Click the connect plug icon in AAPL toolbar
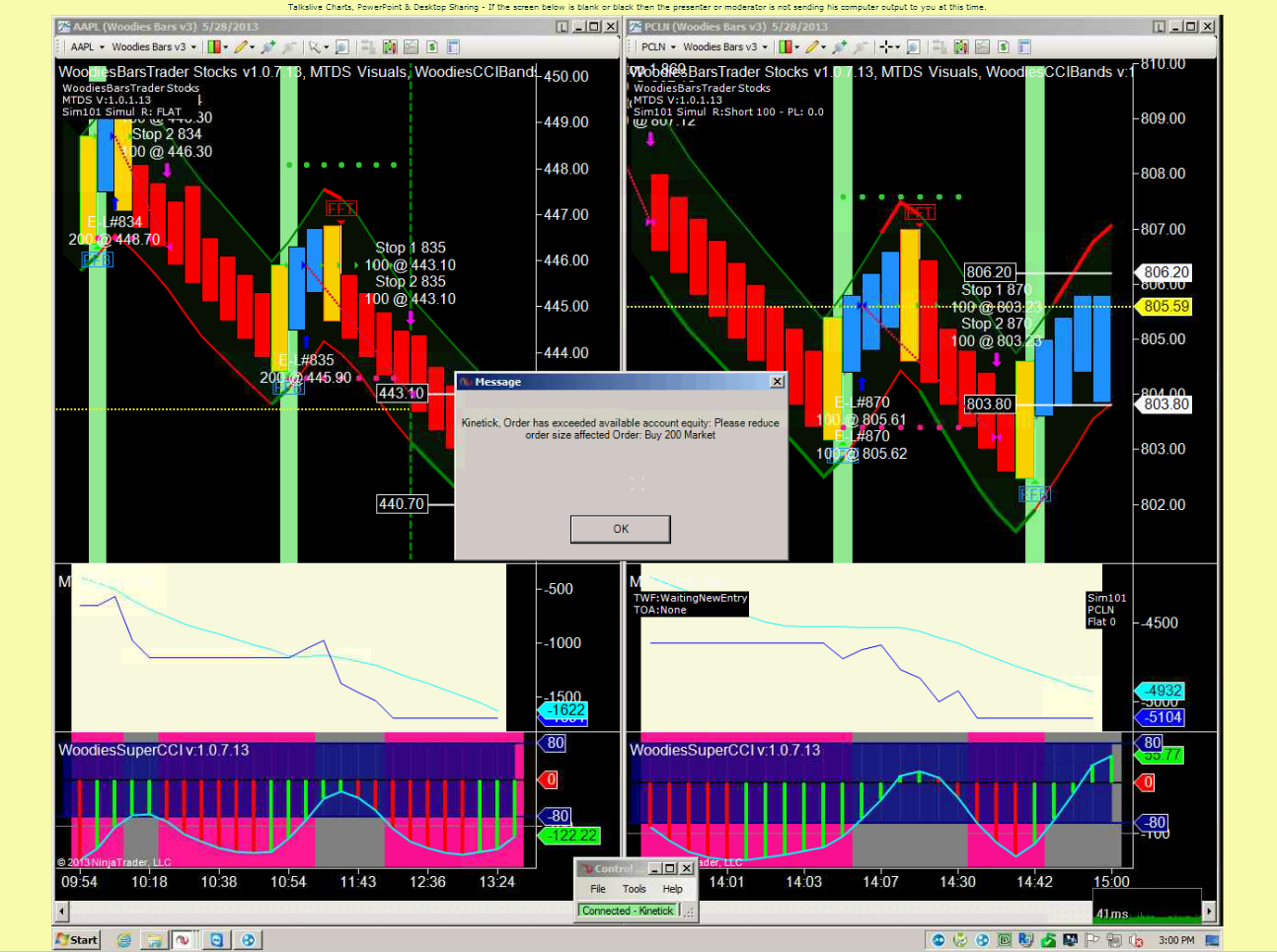 267,46
